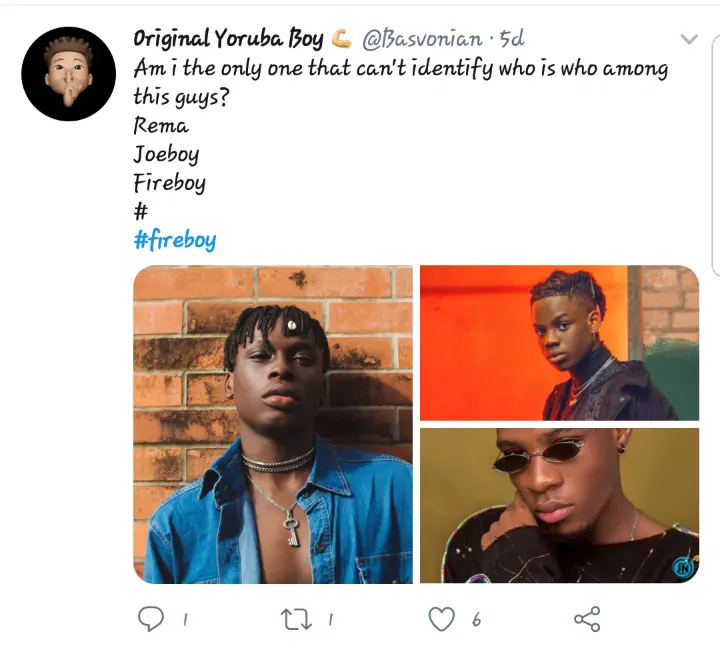Screen dimensions: 720x648
Task: Click the JN watermark logo on bottom photo
Action: (x=683, y=568)
